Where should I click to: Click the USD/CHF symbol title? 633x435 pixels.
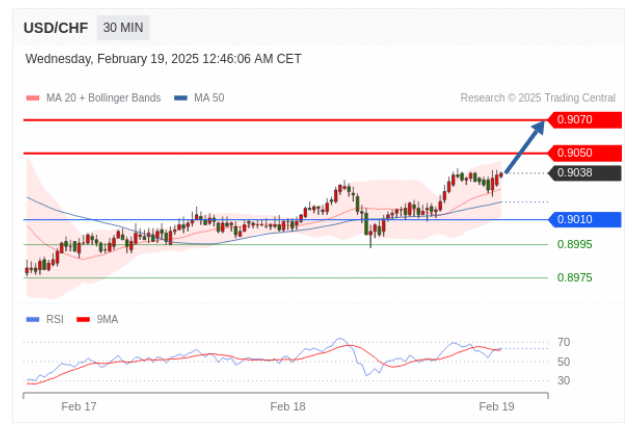pos(54,29)
